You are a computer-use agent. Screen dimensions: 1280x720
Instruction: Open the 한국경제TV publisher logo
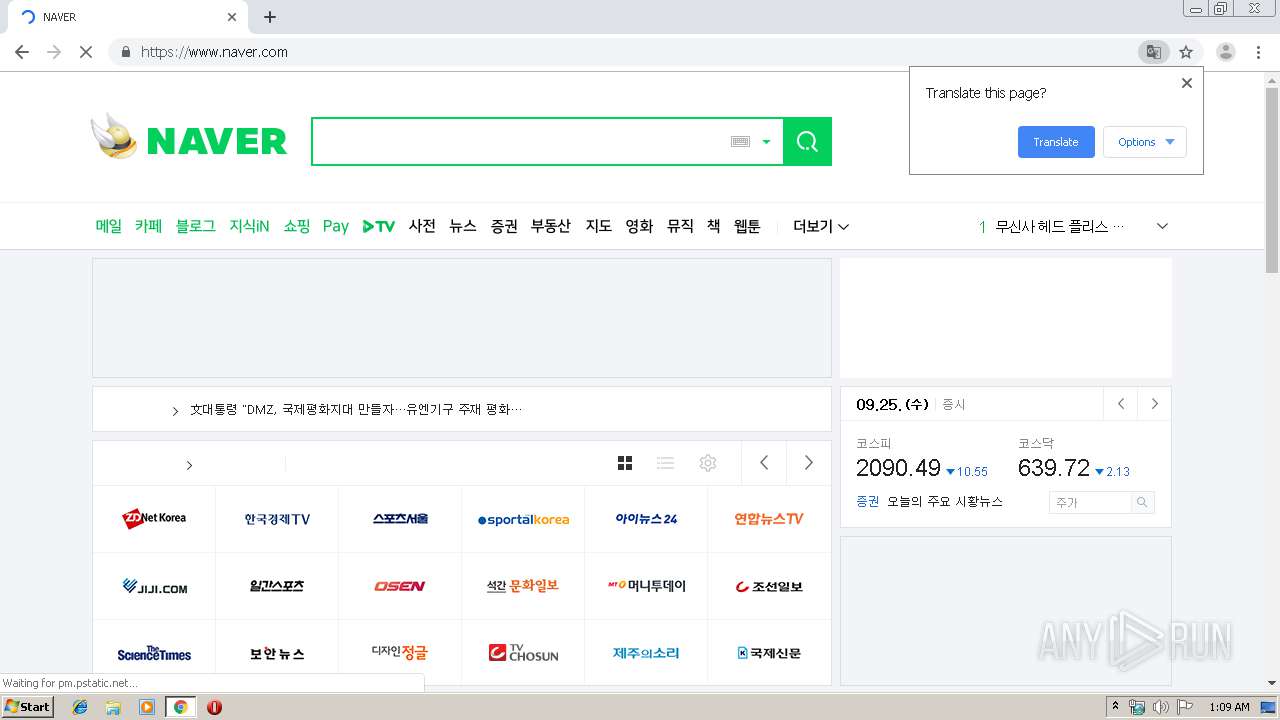point(277,519)
